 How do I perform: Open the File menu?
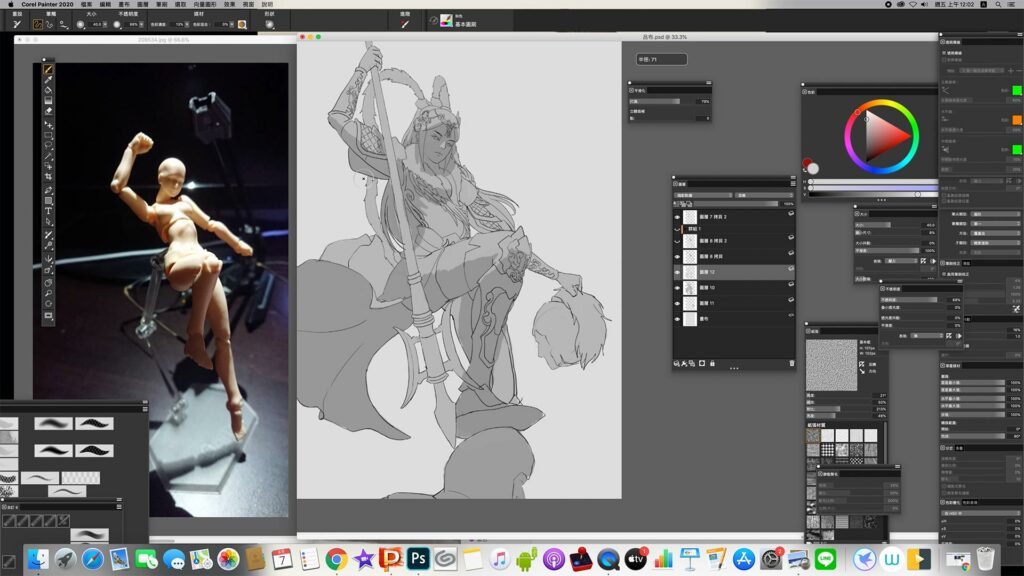click(86, 4)
